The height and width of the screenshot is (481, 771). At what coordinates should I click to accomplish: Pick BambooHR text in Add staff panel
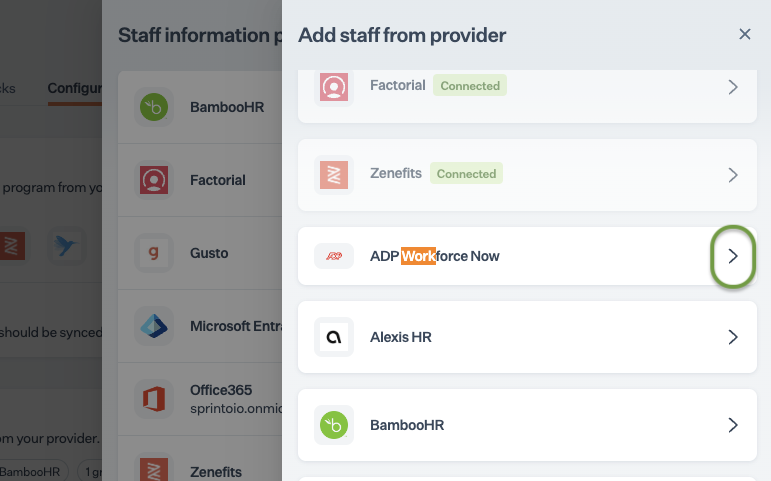pyautogui.click(x=407, y=425)
